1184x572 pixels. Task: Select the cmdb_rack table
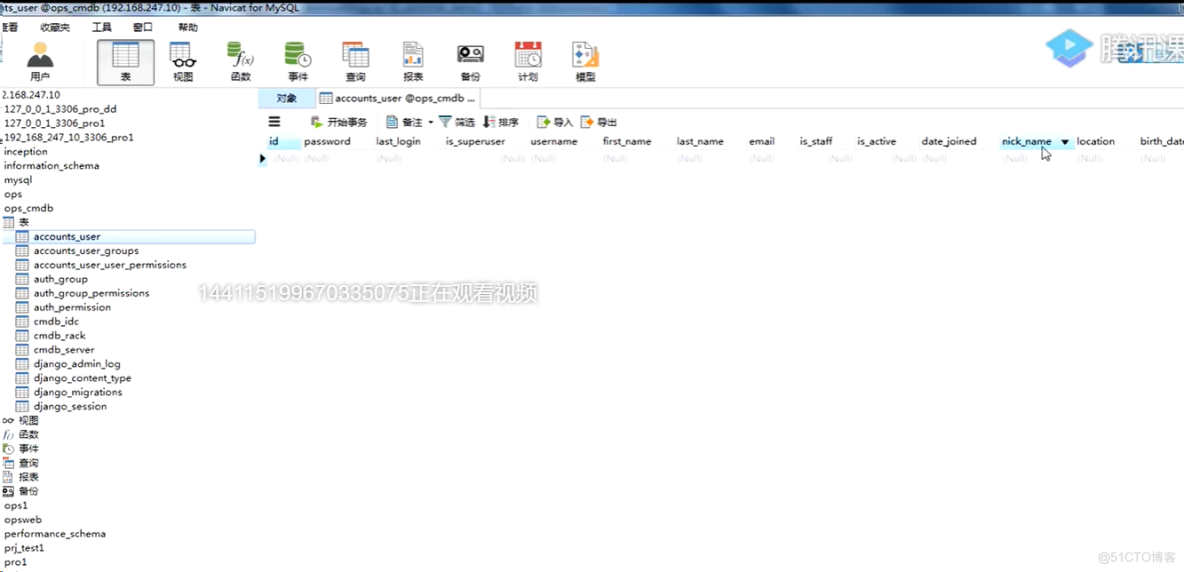click(60, 336)
